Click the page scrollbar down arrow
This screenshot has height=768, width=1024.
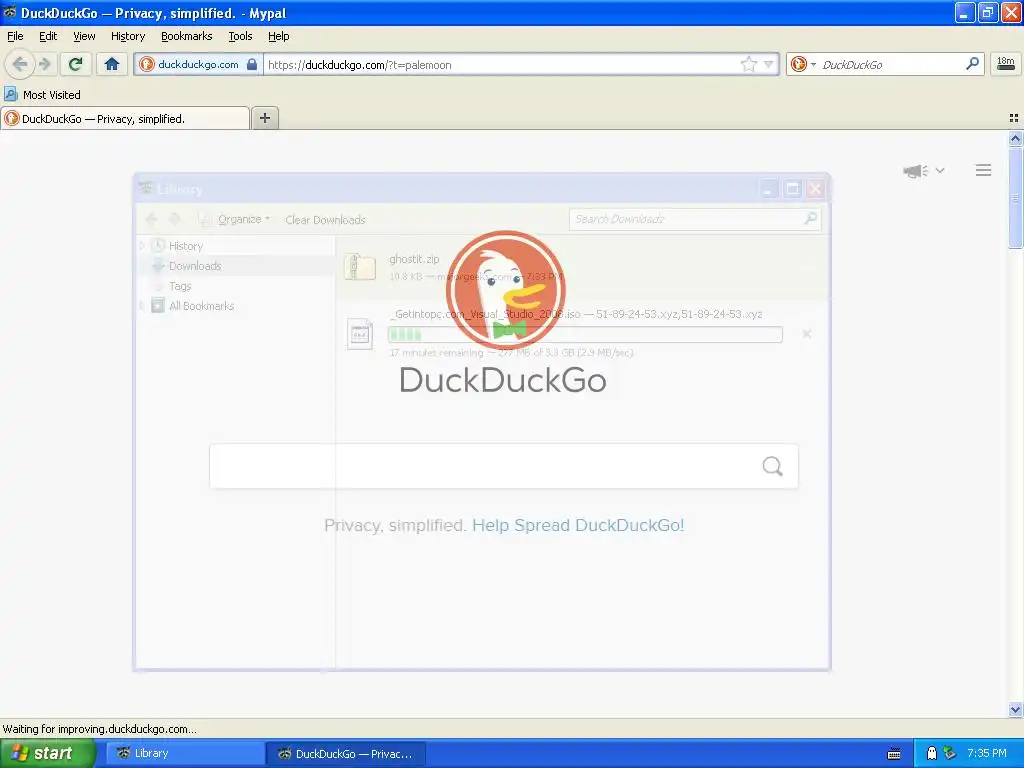click(x=1015, y=709)
